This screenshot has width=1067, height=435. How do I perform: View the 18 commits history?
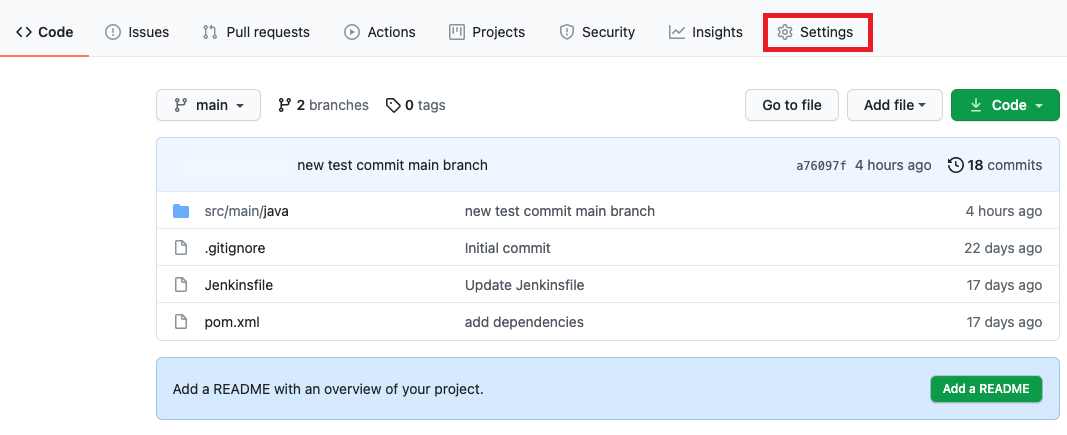pos(995,165)
